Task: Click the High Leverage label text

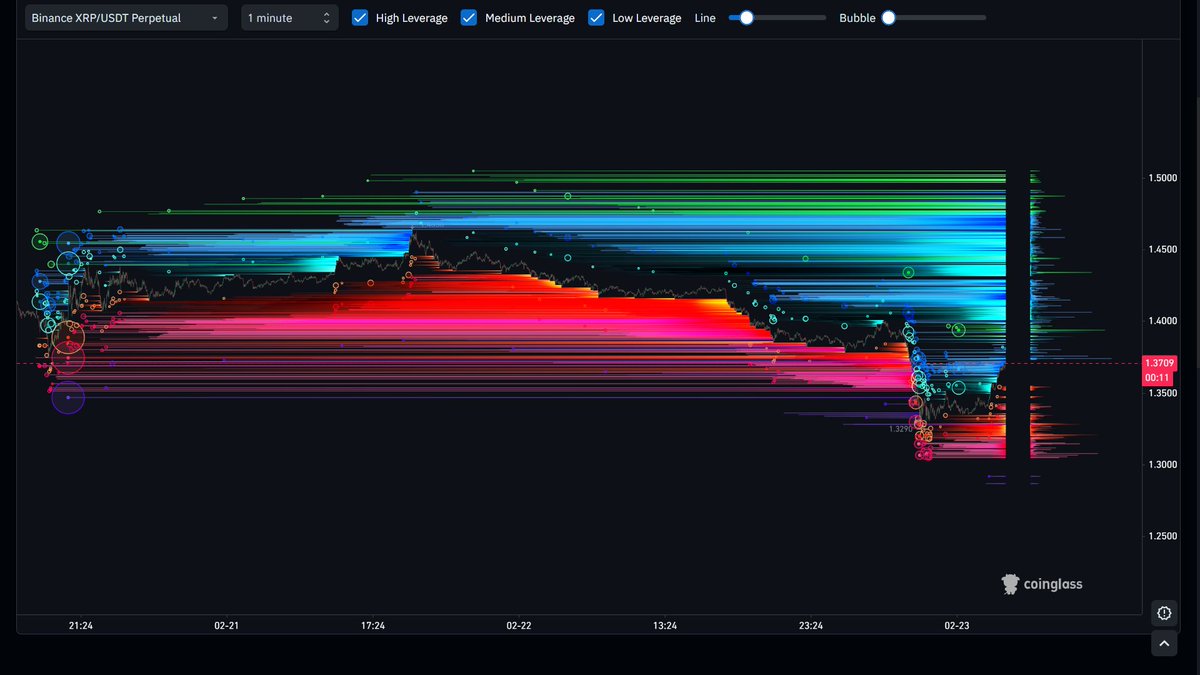Action: click(x=412, y=18)
